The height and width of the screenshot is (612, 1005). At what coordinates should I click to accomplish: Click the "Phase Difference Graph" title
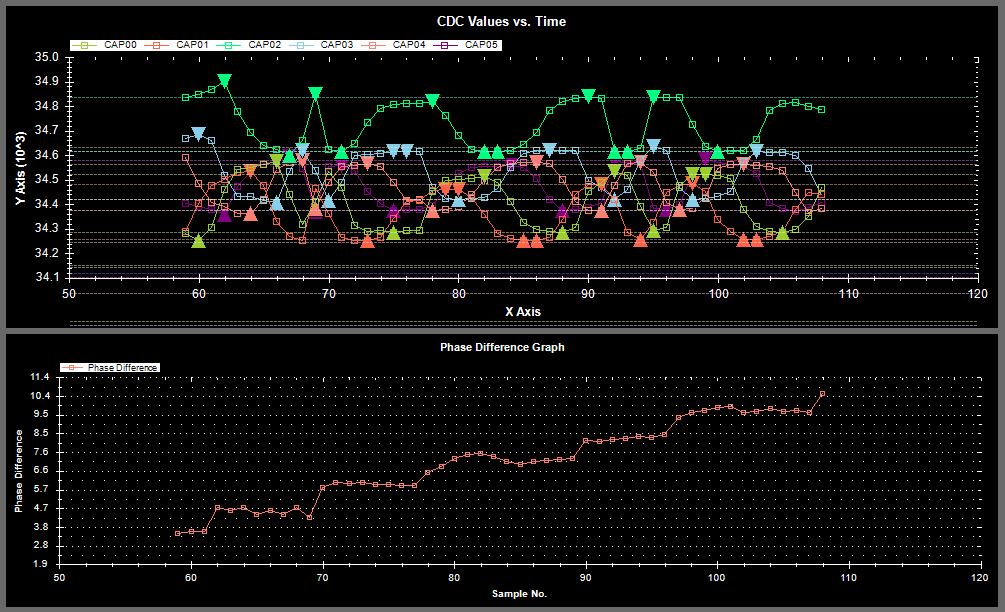coord(502,347)
